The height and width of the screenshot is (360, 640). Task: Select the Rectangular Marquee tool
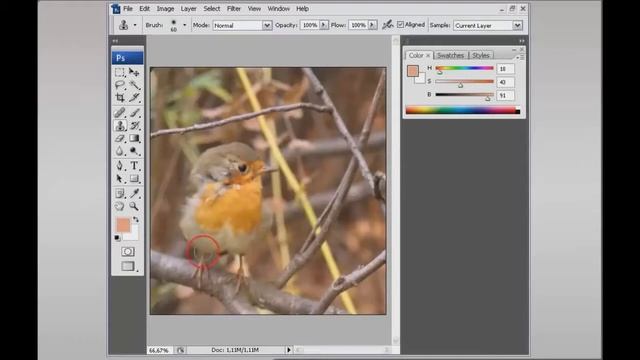120,73
